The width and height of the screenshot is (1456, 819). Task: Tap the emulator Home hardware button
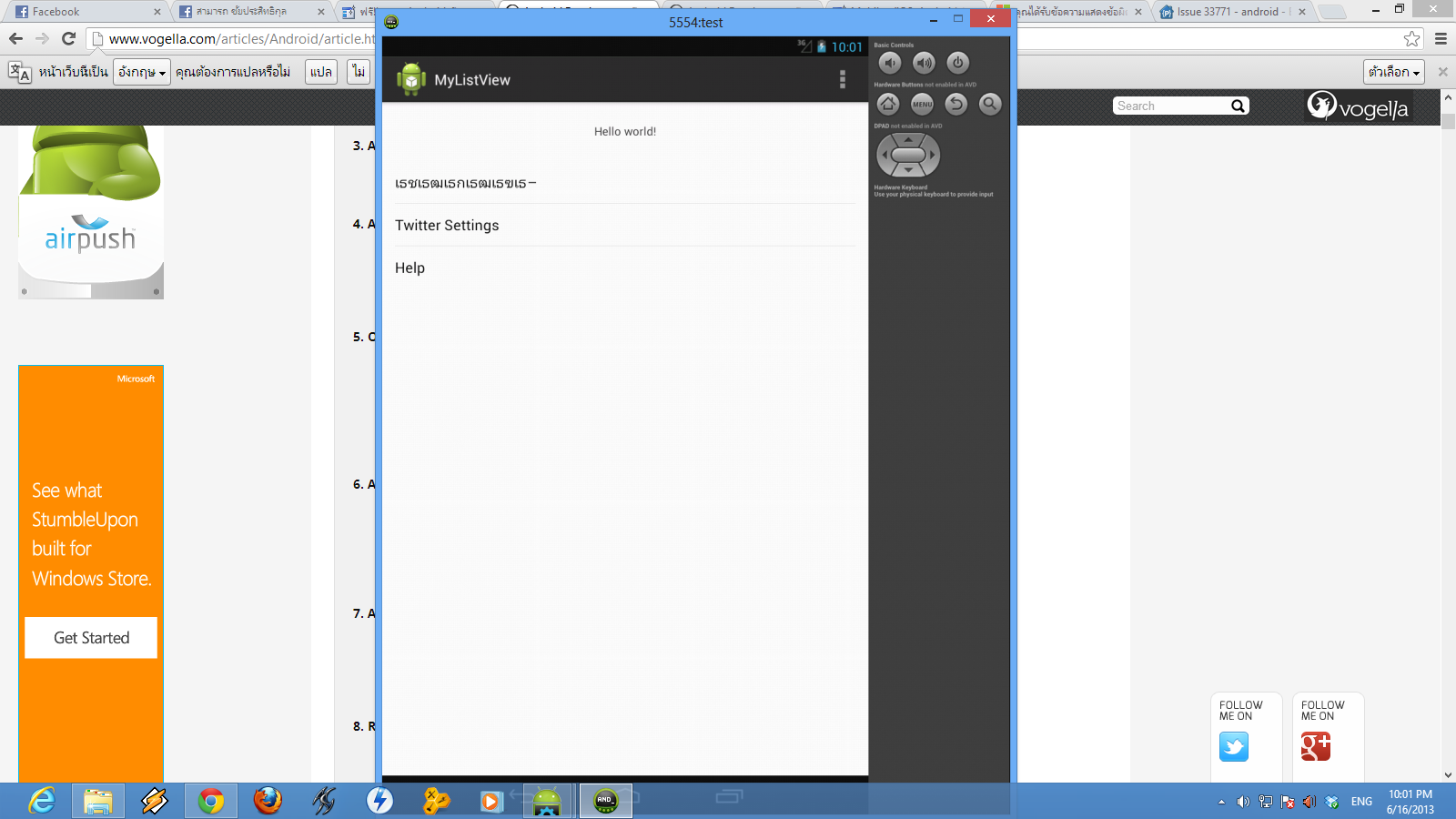pos(888,105)
